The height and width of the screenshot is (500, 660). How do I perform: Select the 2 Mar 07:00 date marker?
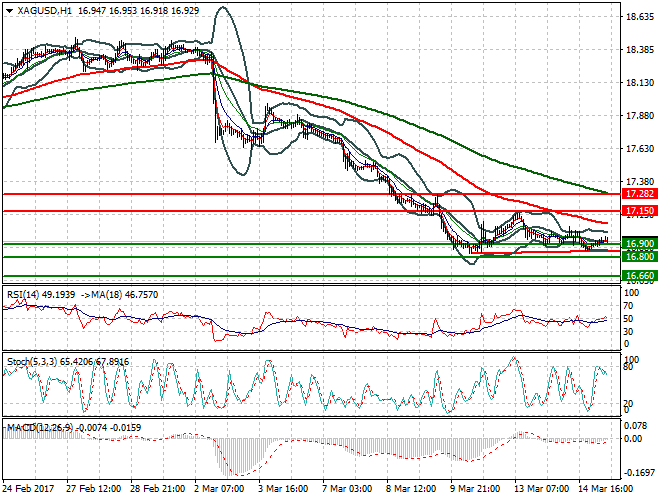click(x=216, y=489)
